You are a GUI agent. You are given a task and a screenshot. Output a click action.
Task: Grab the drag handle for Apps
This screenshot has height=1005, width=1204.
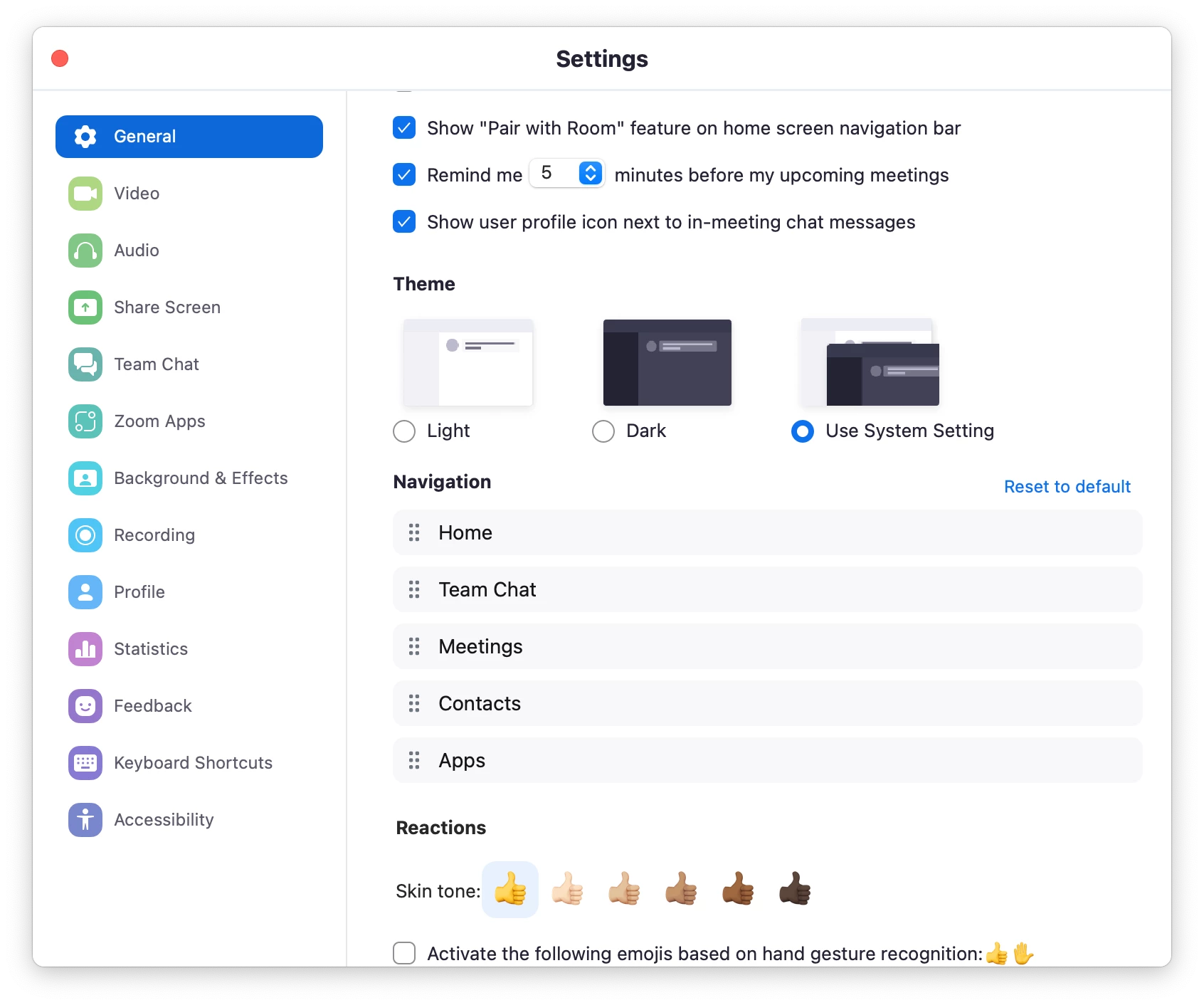pos(414,760)
